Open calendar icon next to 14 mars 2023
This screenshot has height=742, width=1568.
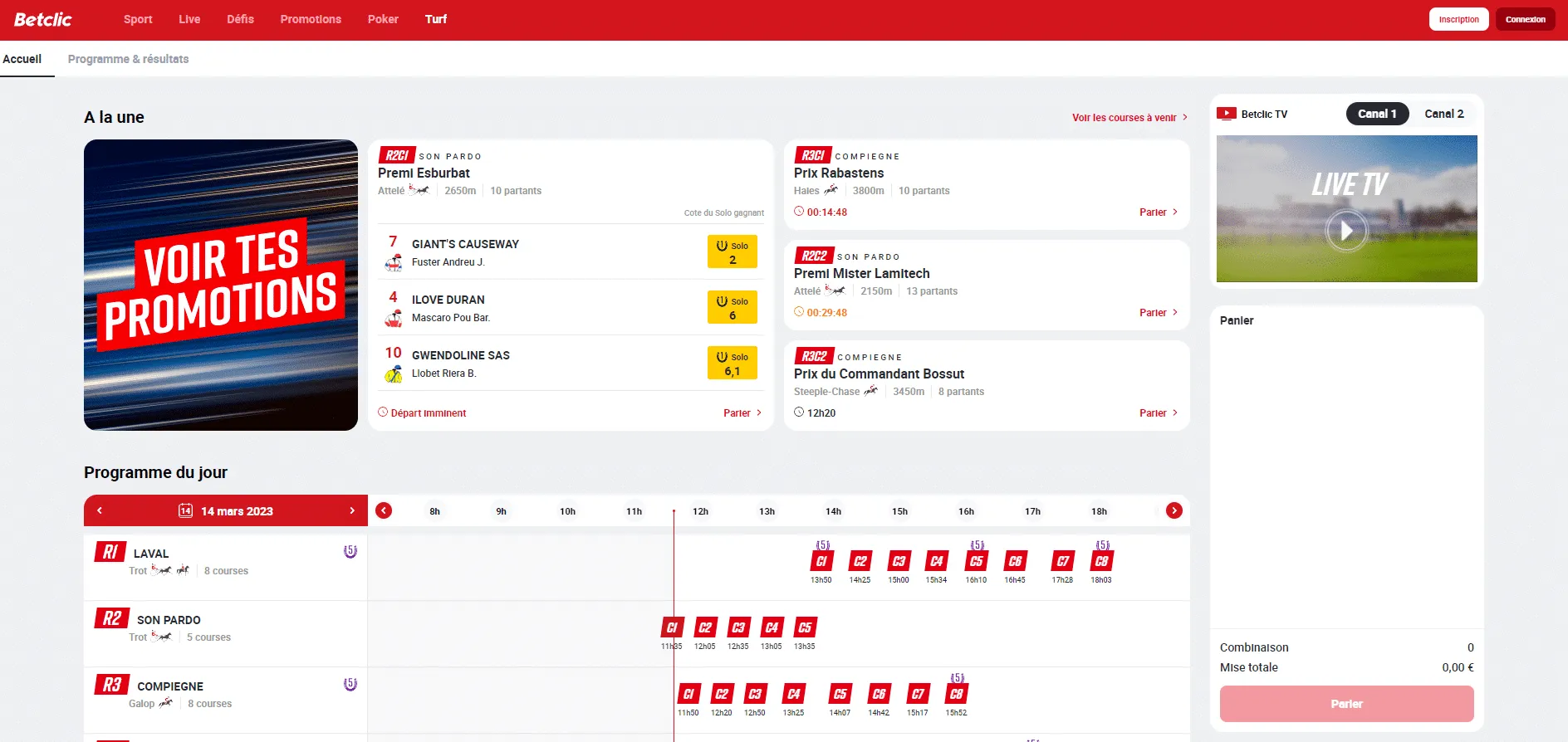(185, 510)
